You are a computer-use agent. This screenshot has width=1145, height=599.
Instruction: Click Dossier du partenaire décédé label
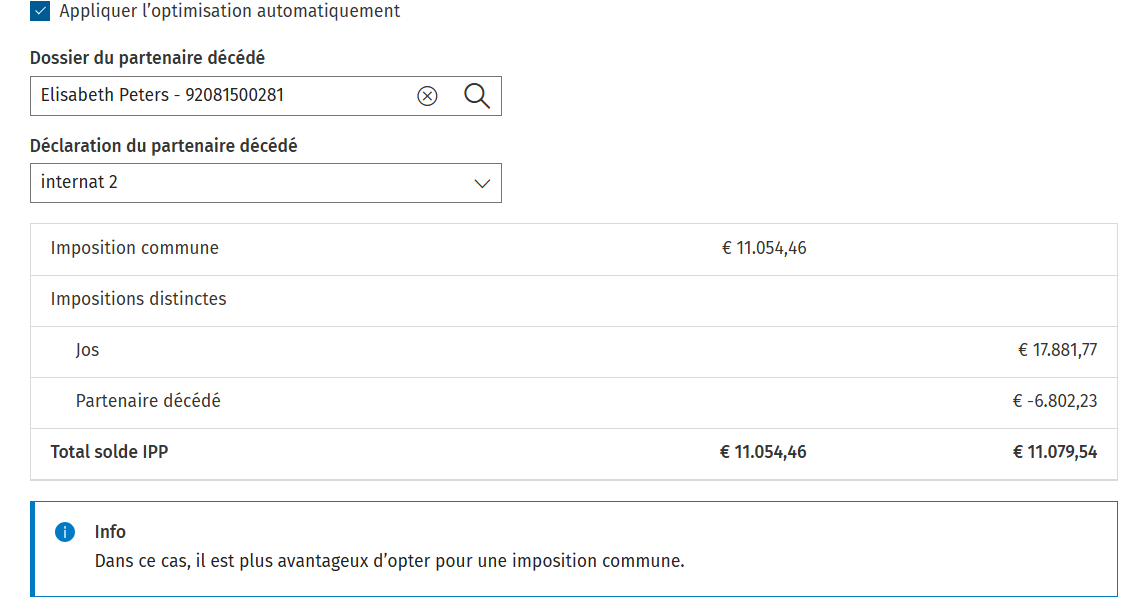pyautogui.click(x=148, y=58)
